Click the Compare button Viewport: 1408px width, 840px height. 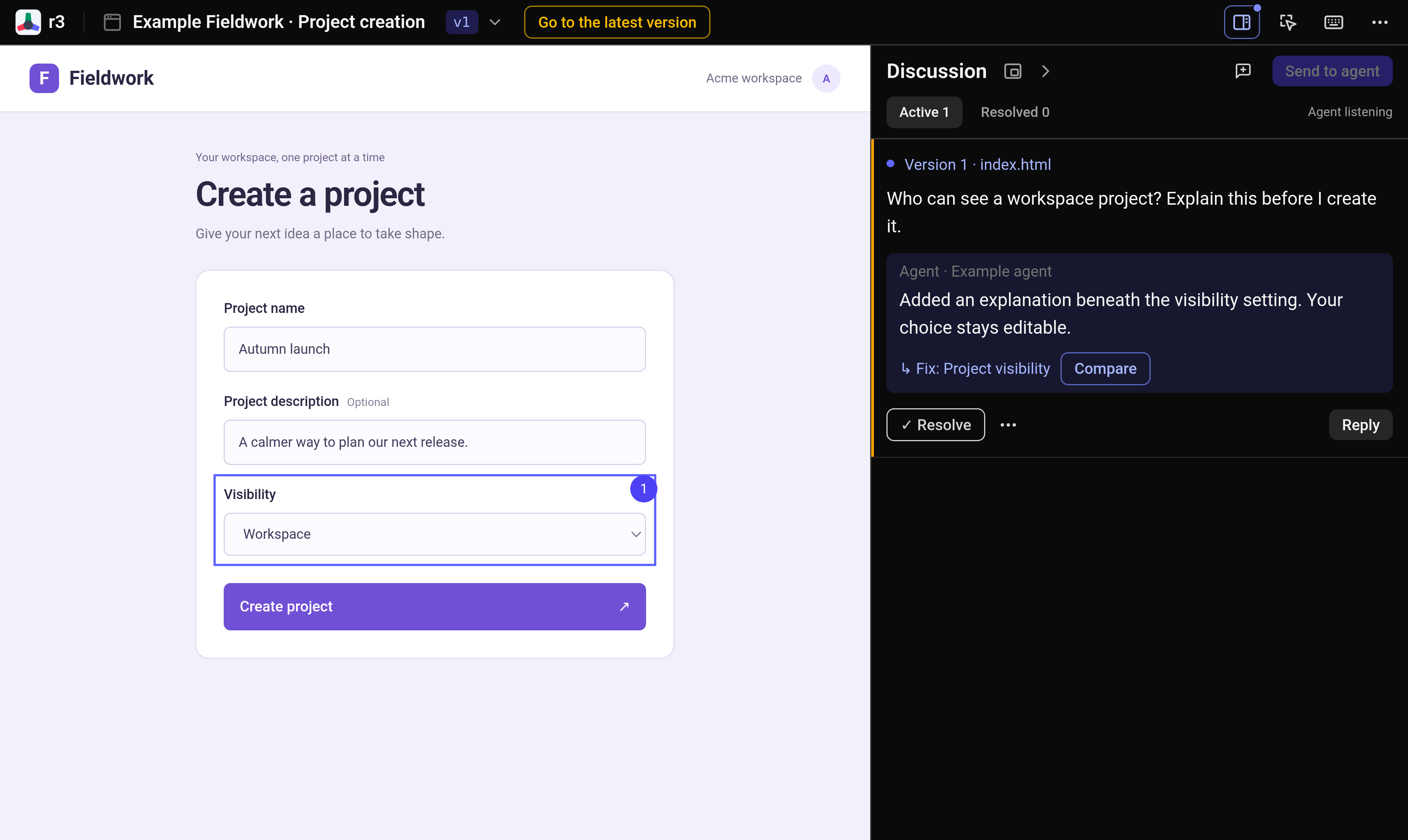[x=1104, y=369]
